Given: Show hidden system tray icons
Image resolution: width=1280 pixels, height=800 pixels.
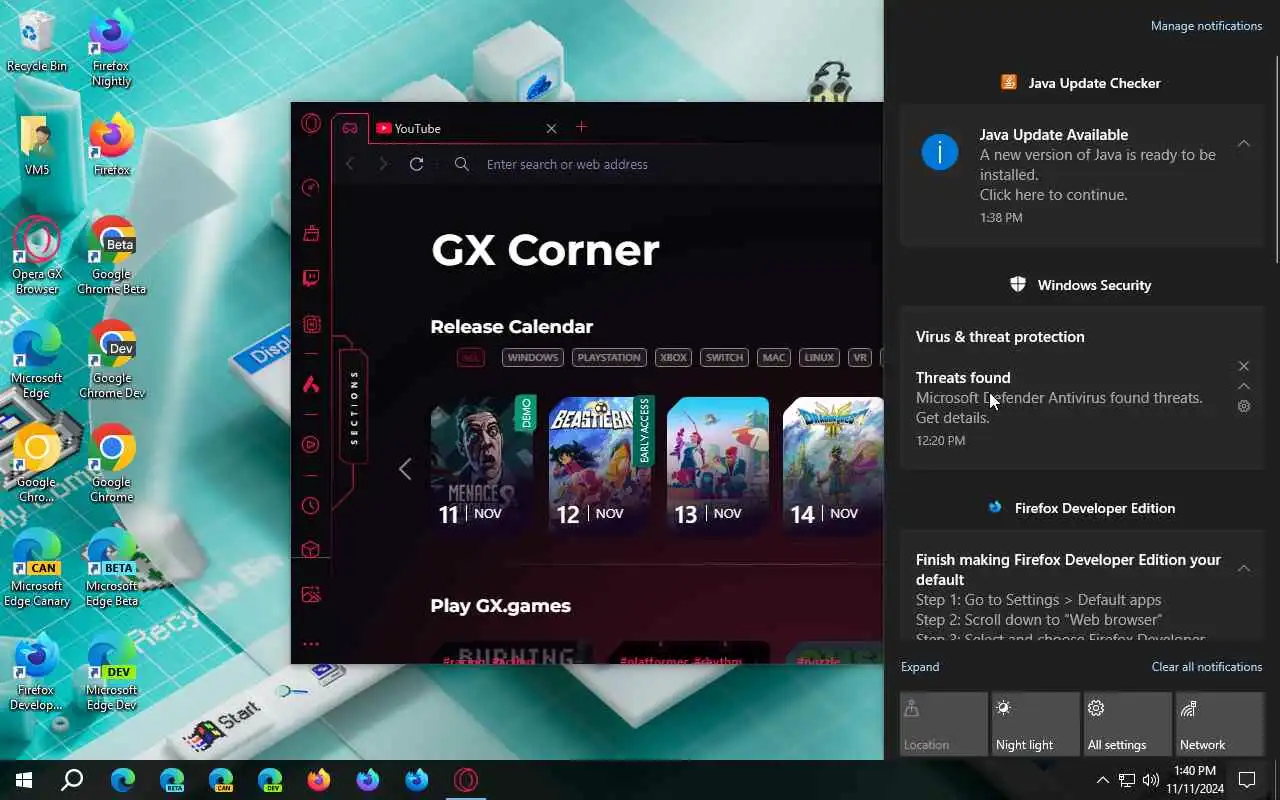Looking at the screenshot, I should coord(1102,780).
